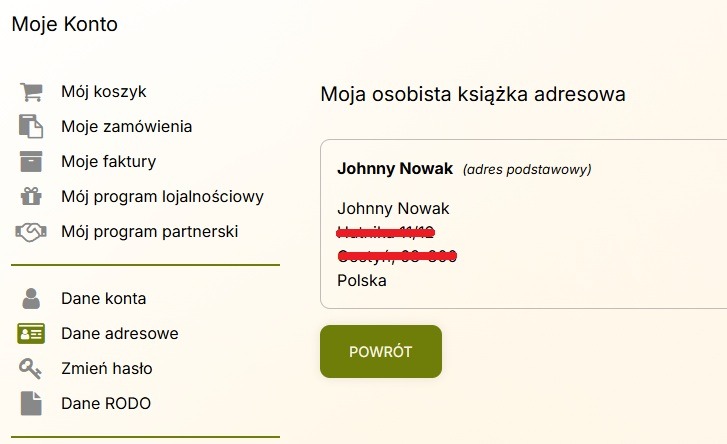Open Dane RODO link

point(105,403)
